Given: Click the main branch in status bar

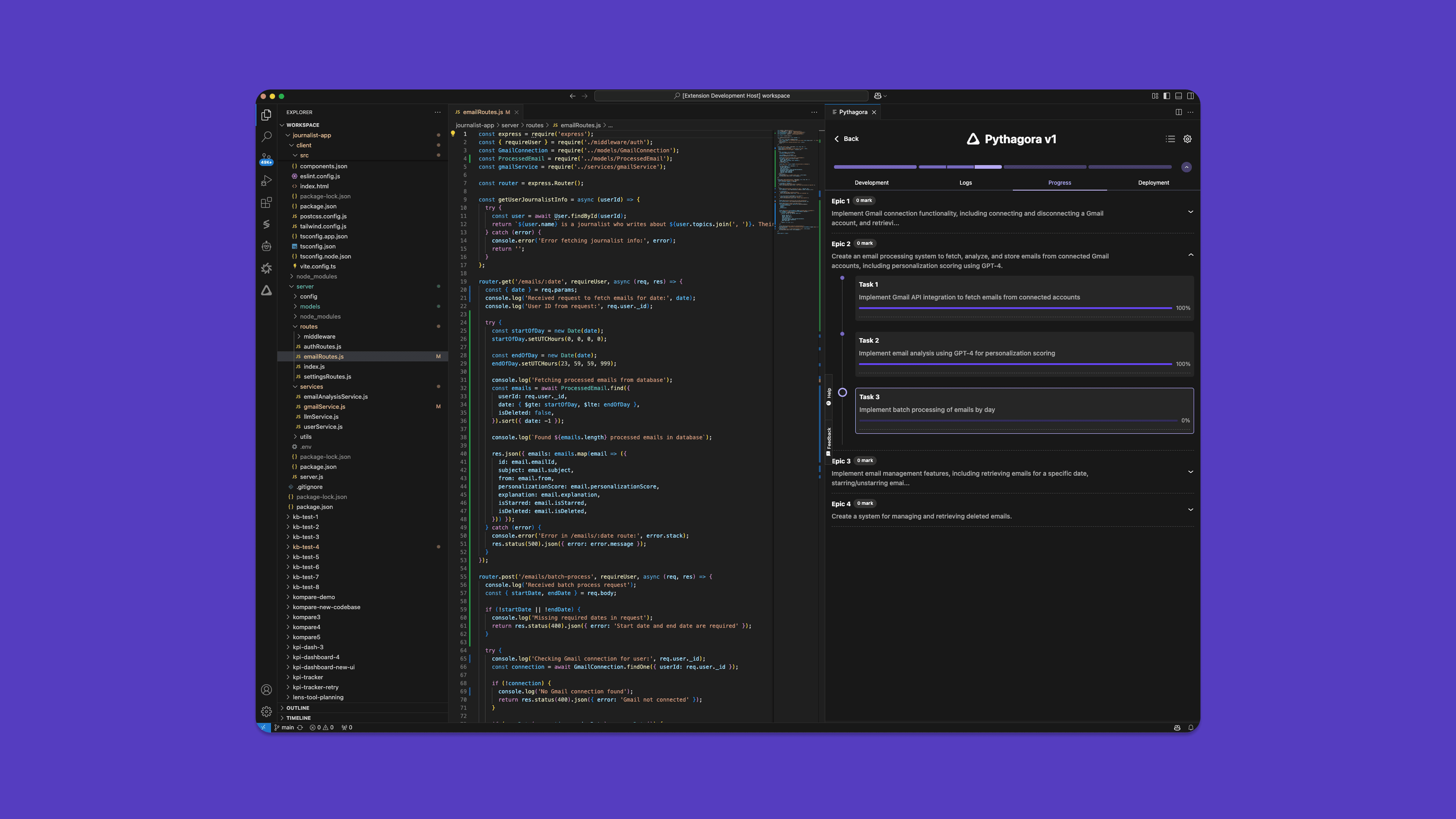Looking at the screenshot, I should point(284,728).
